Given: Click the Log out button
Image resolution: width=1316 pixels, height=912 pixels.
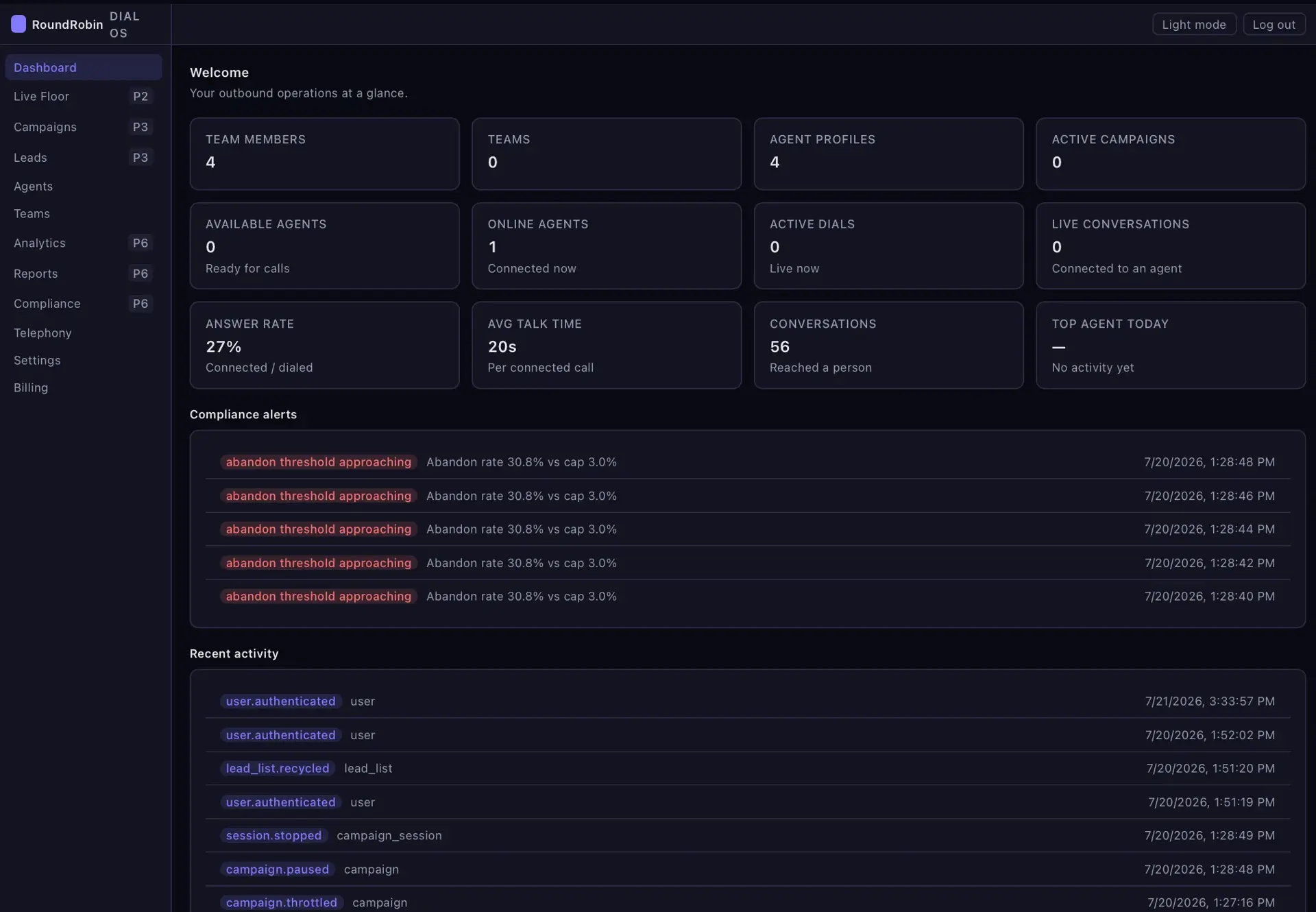Looking at the screenshot, I should pyautogui.click(x=1274, y=24).
